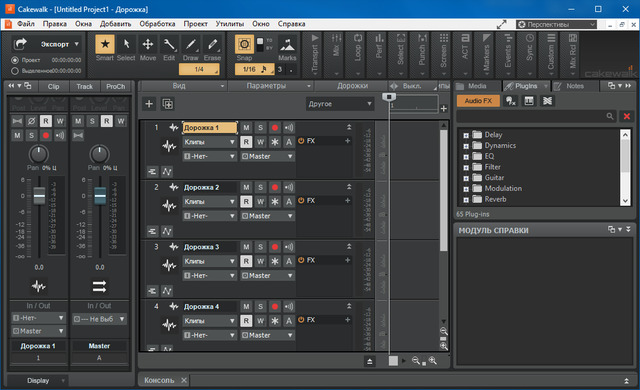640x390 pixels.
Task: Select the Выделенное radio button
Action: 15,71
